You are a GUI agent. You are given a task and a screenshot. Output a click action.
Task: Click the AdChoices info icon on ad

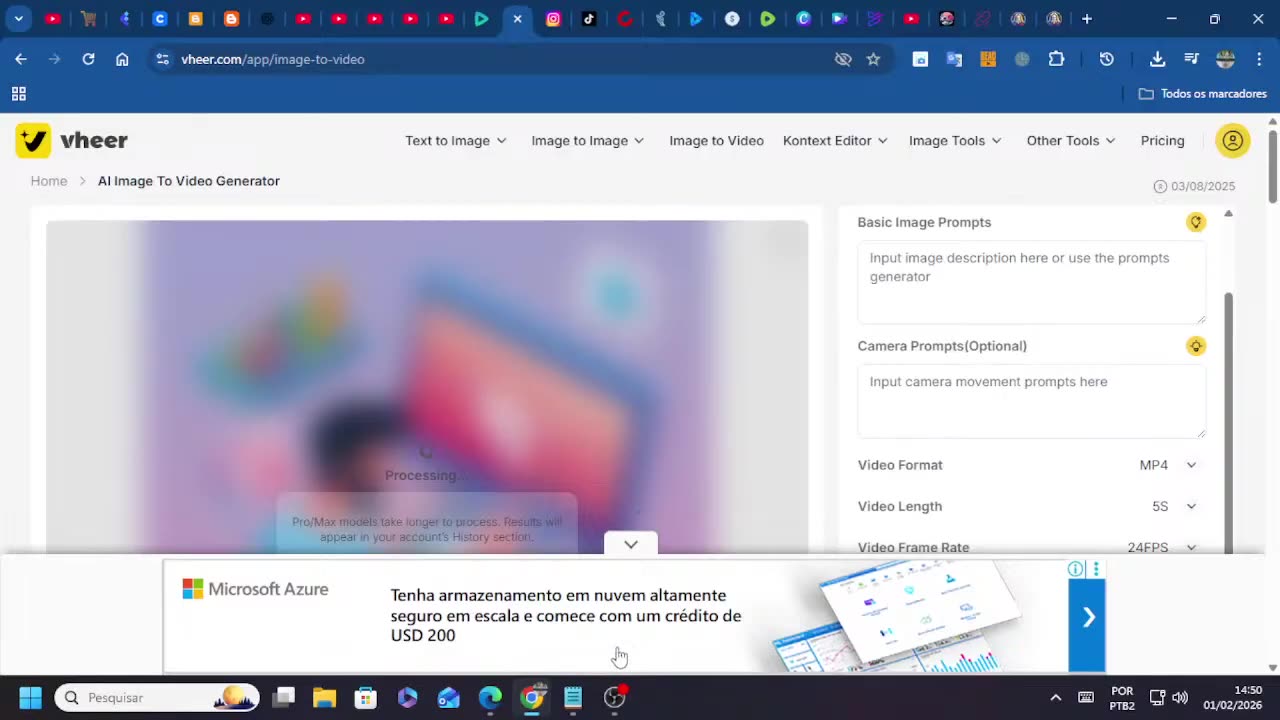click(x=1075, y=569)
